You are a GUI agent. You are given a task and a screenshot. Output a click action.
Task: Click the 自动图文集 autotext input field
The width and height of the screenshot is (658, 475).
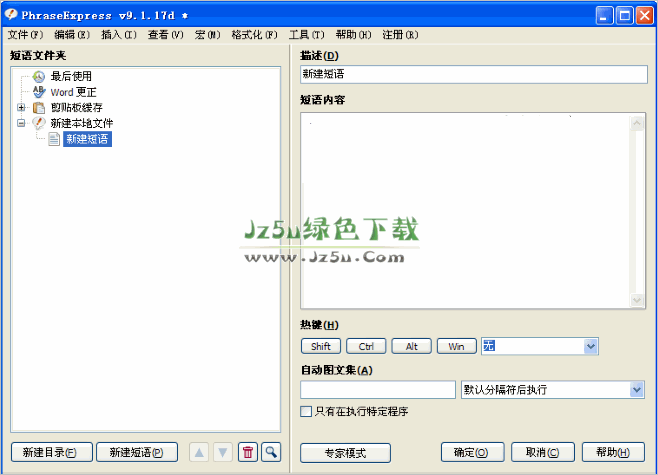tap(378, 390)
